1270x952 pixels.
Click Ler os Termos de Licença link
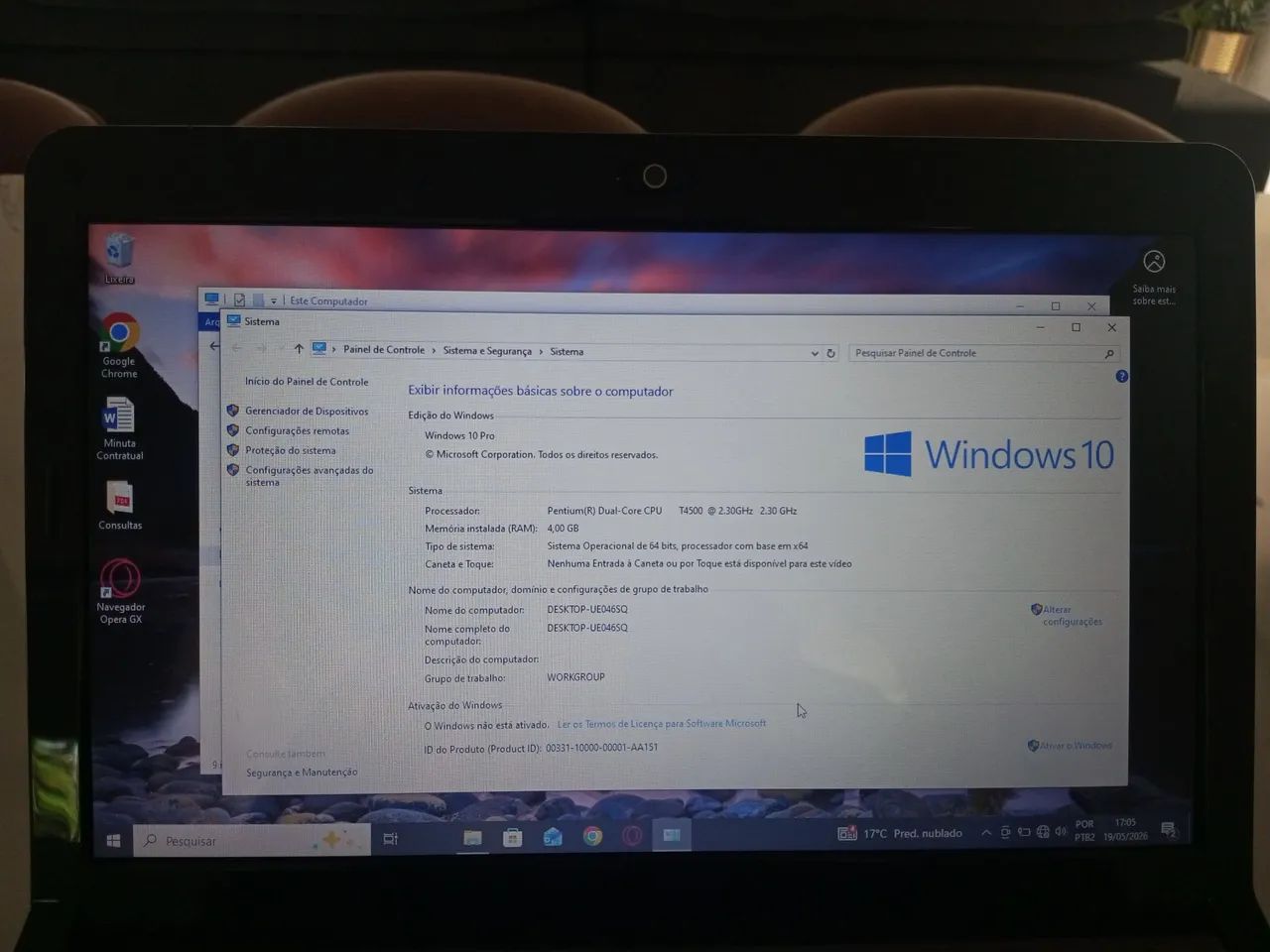pyautogui.click(x=662, y=724)
